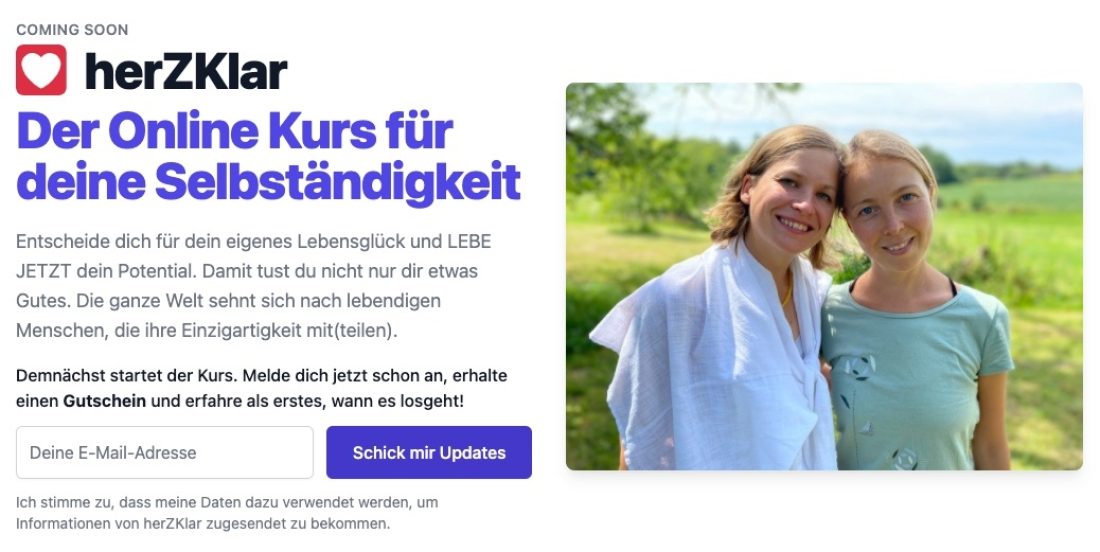Click the Schick mir Updates button
The image size is (1100, 552).
(x=429, y=452)
